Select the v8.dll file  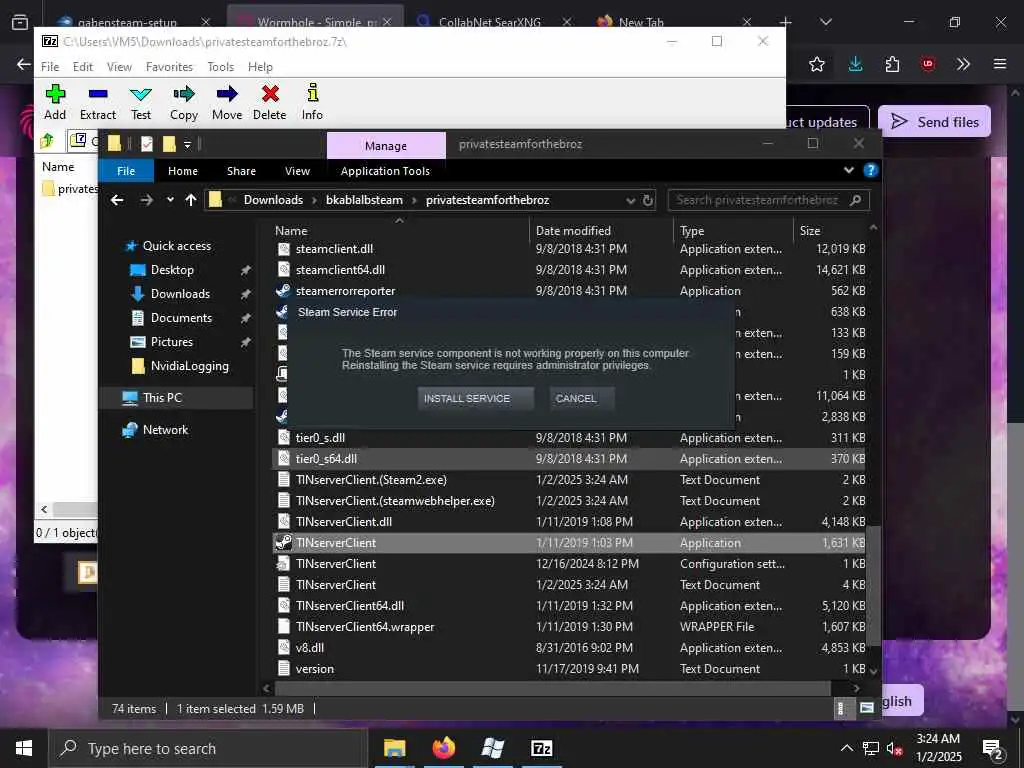click(310, 648)
